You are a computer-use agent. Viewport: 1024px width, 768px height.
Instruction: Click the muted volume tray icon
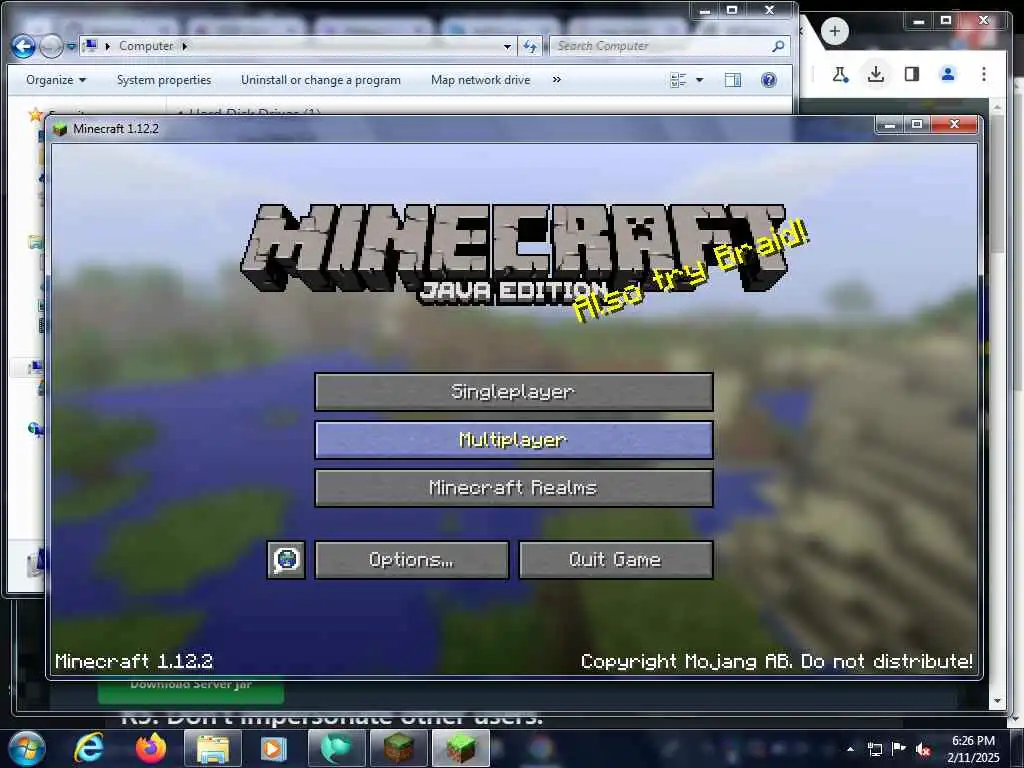click(x=923, y=749)
